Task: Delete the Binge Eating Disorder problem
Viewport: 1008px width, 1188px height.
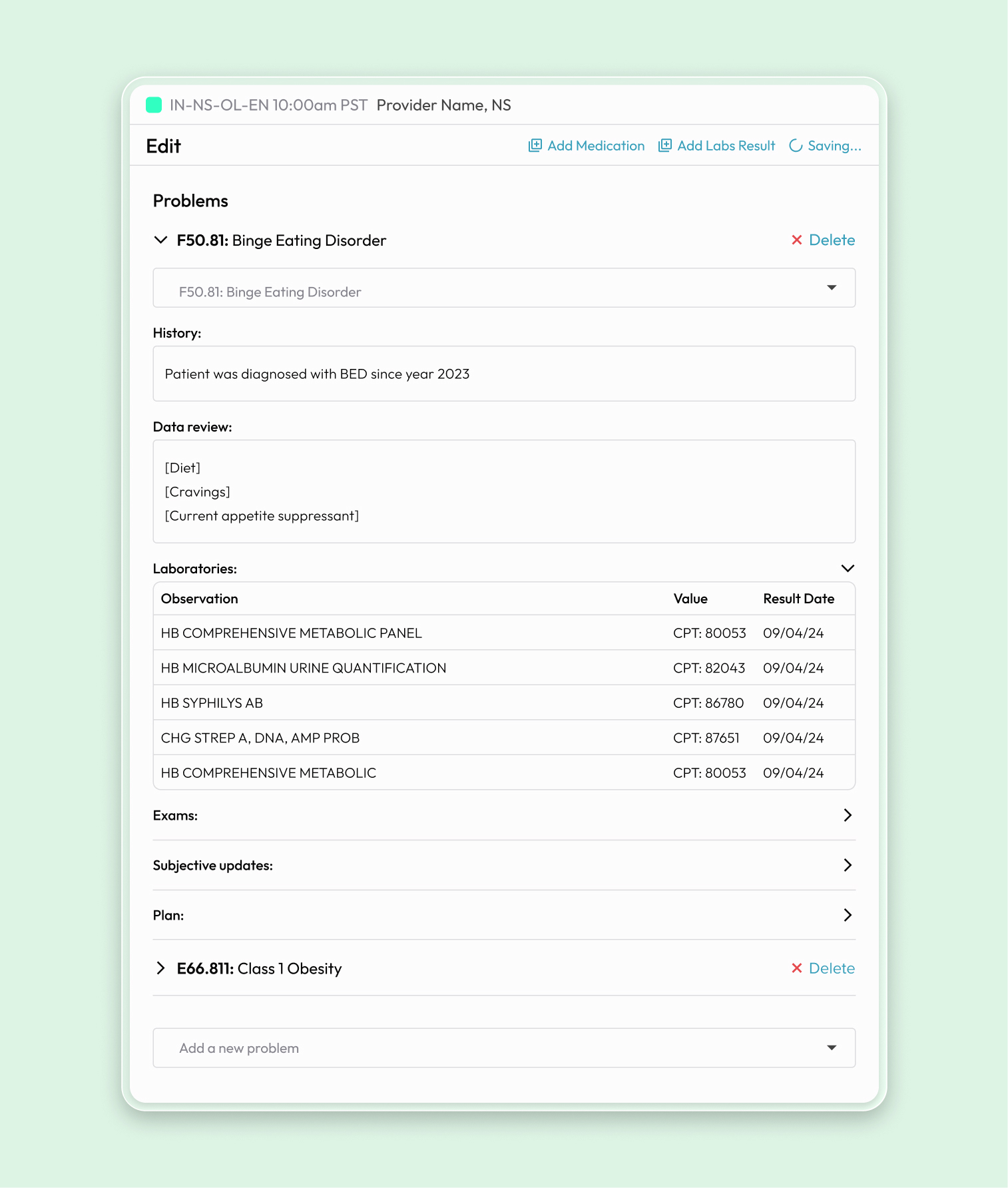Action: pos(832,240)
